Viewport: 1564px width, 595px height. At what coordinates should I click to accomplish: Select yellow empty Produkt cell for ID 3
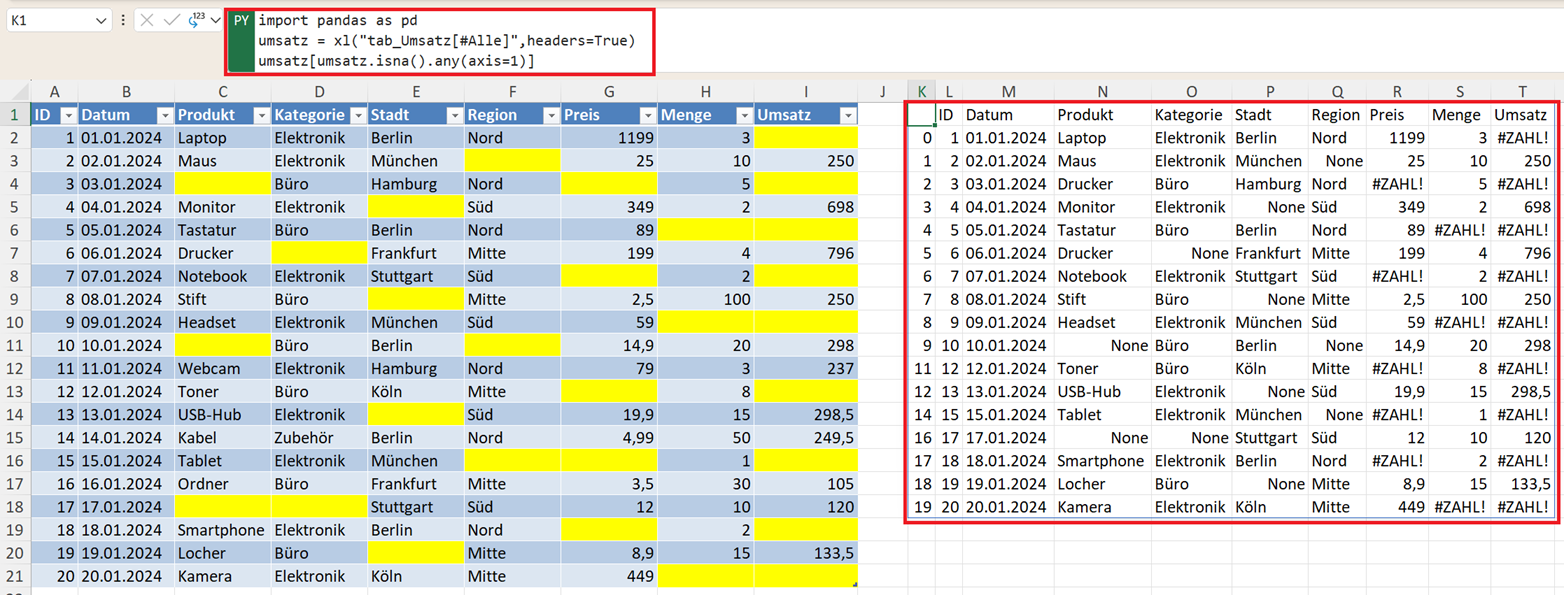222,184
